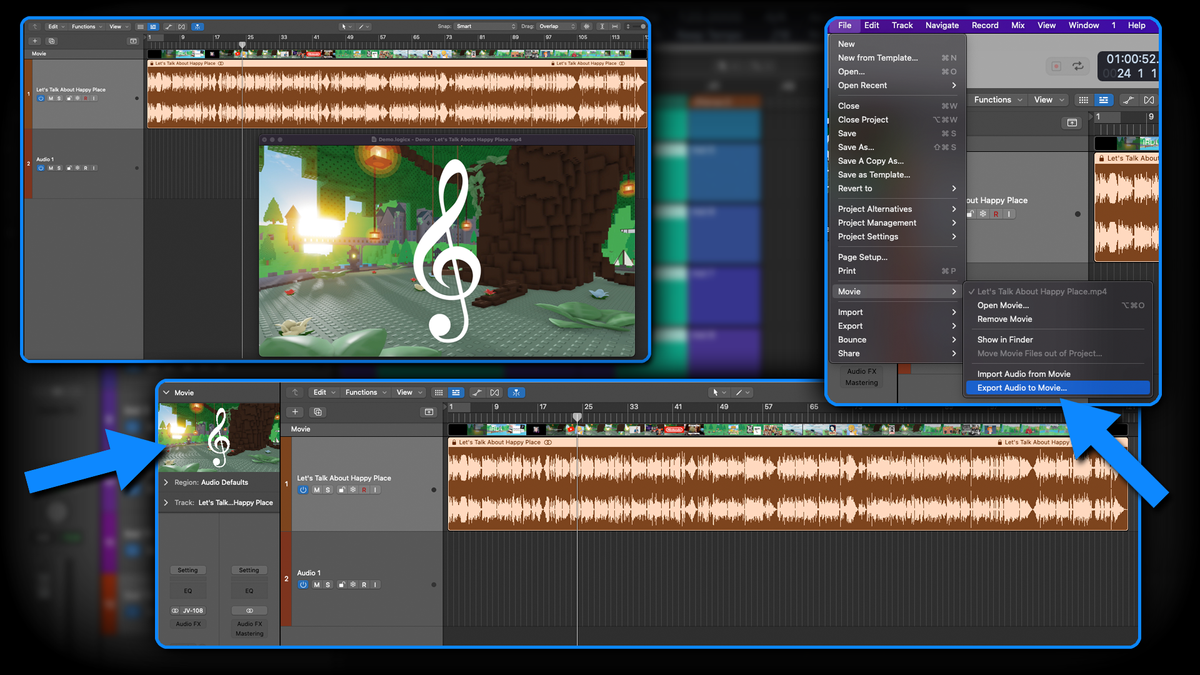Click the power on/off icon on track 1

click(303, 490)
